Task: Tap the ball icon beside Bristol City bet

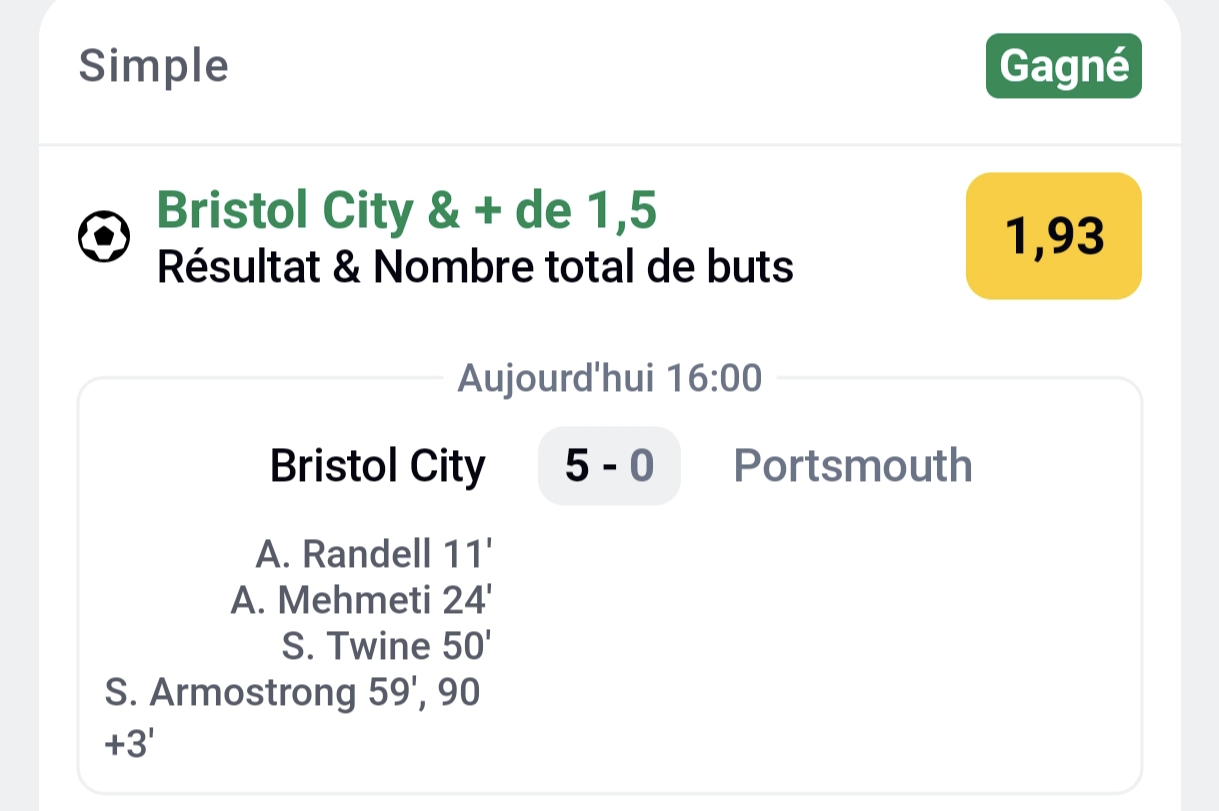Action: tap(105, 236)
